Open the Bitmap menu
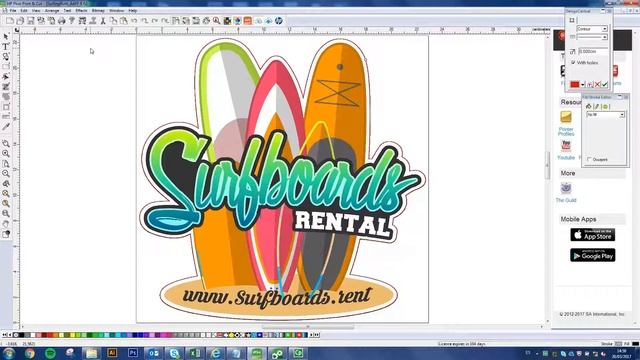This screenshot has height=360, width=640. (x=98, y=10)
